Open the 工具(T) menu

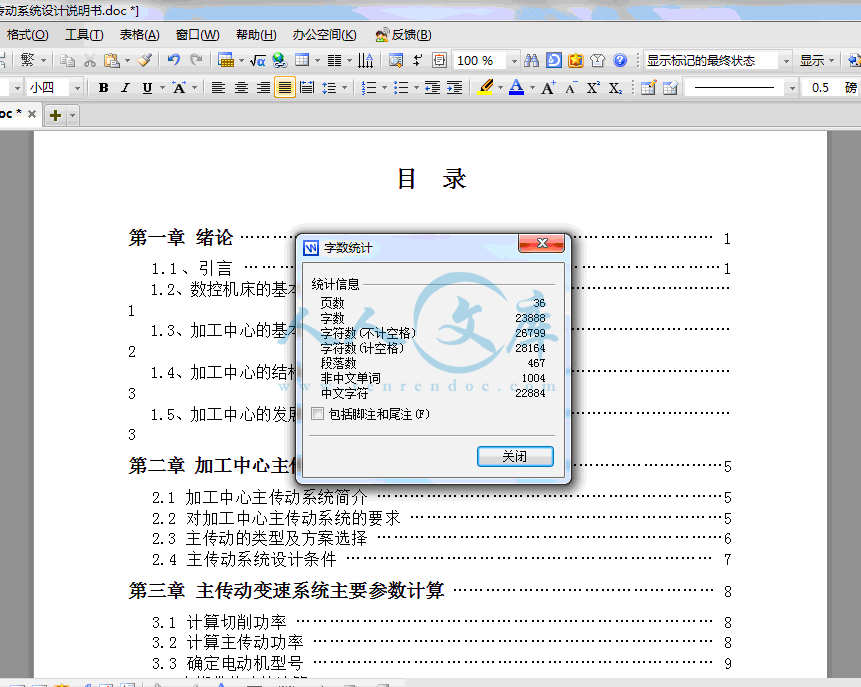coord(84,35)
